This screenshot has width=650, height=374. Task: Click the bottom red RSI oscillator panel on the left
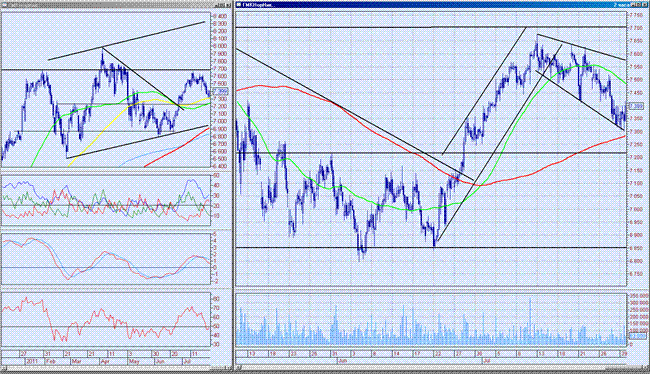(106, 319)
